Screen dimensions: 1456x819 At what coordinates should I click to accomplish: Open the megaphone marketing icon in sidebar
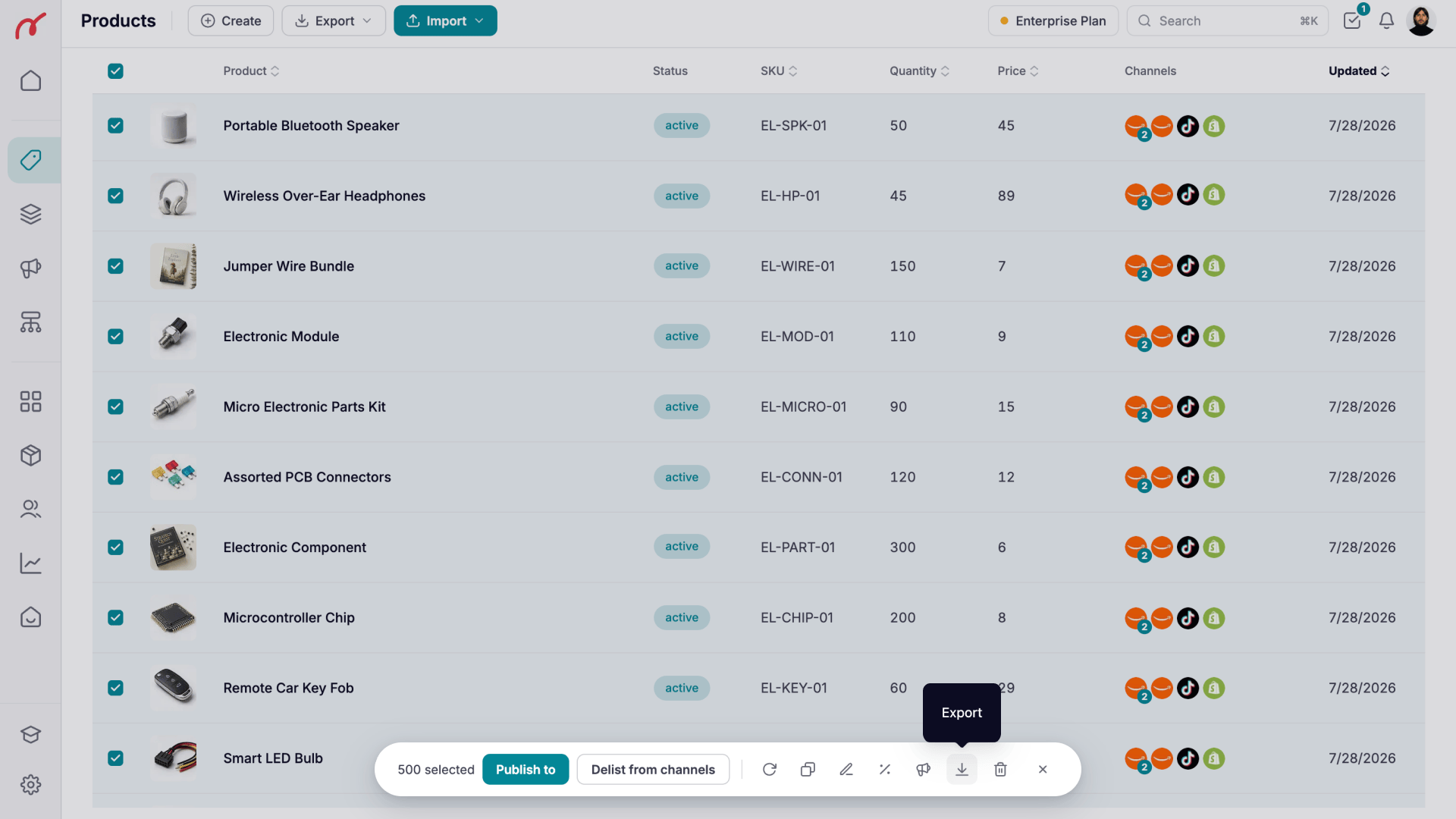[30, 268]
